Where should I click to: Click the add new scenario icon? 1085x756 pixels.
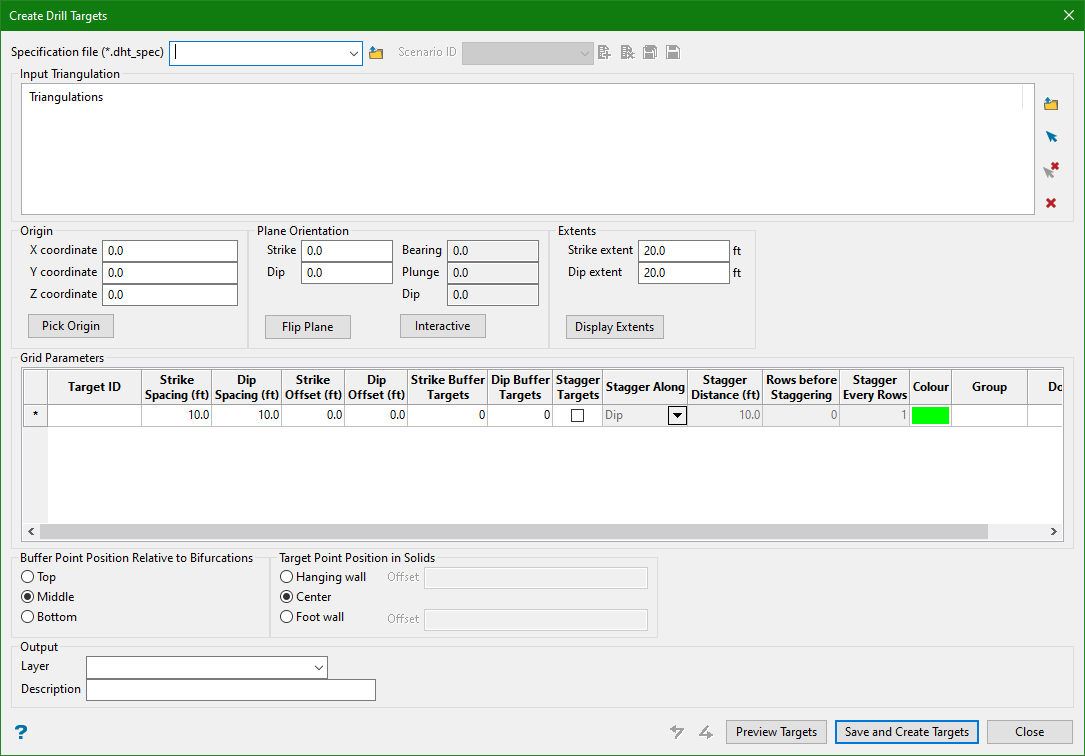604,52
